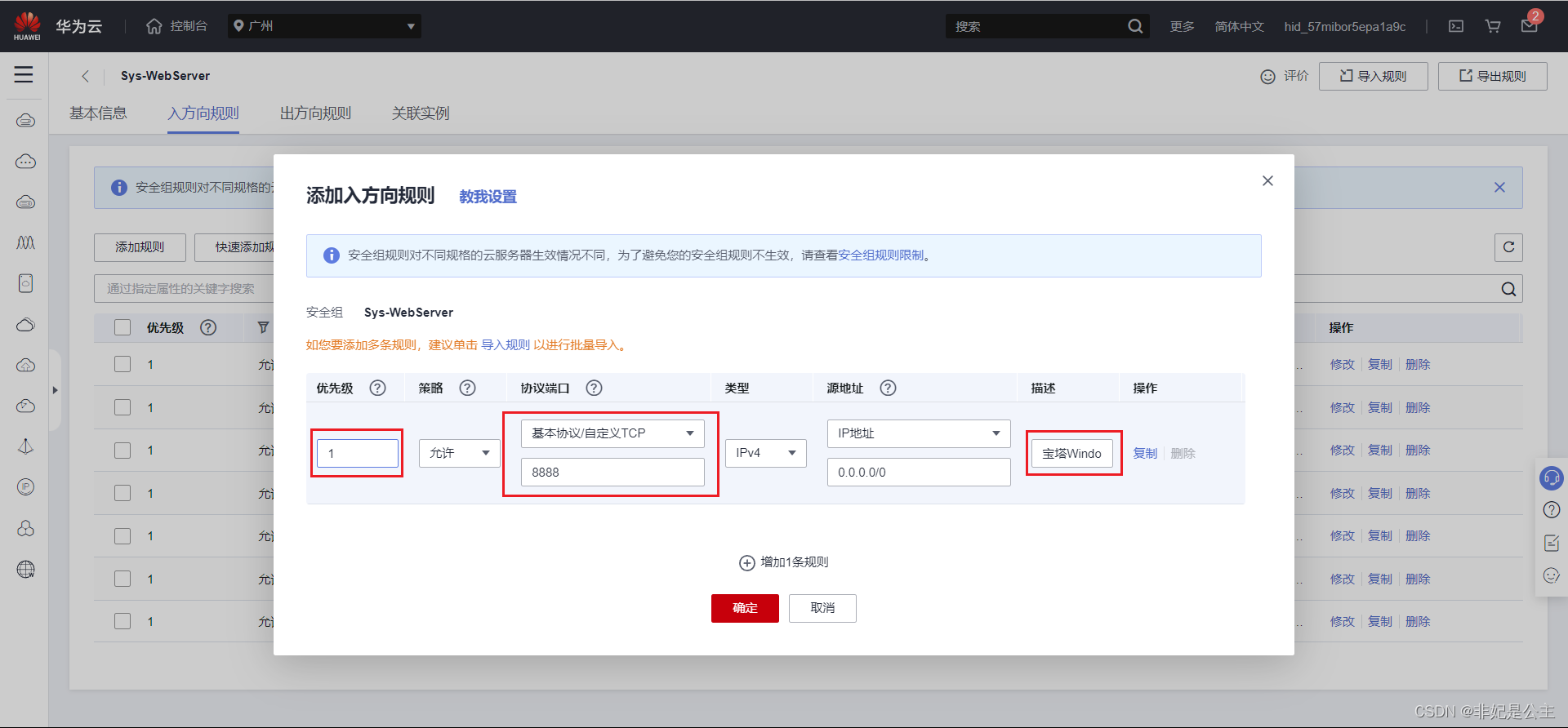This screenshot has height=728, width=1568.
Task: Switch to the 入方向规则 tab
Action: 203,113
